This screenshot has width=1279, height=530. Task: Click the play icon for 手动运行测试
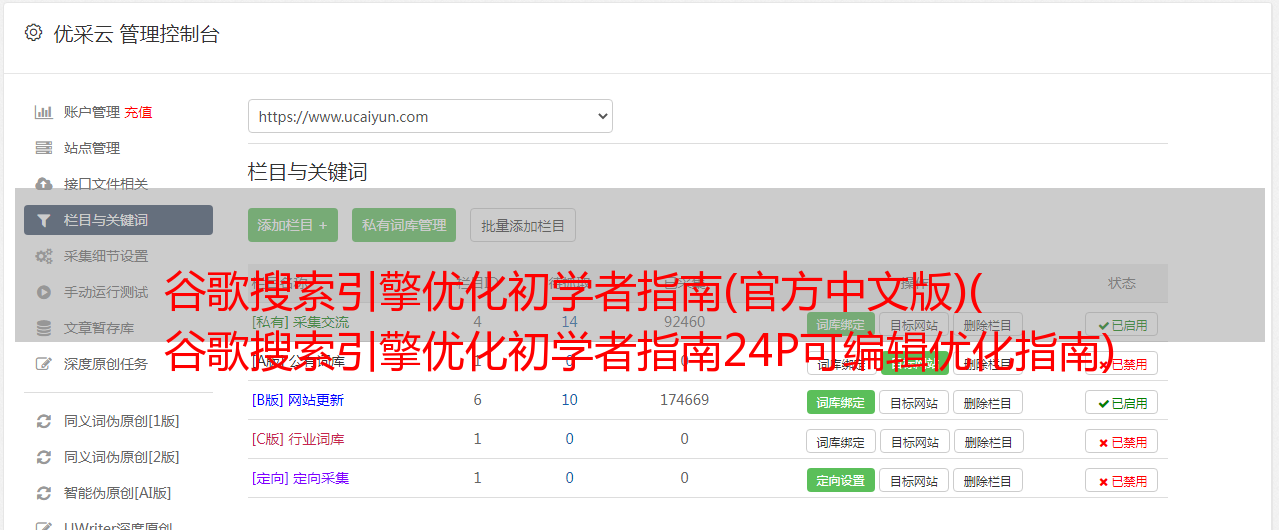[44, 292]
